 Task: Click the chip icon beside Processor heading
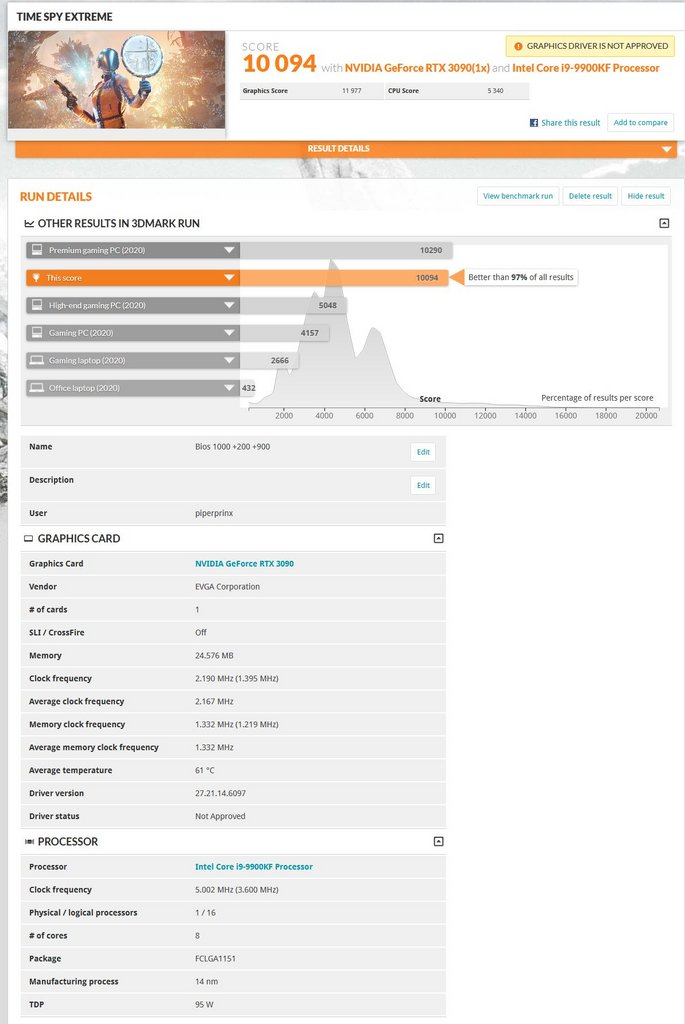[29, 842]
